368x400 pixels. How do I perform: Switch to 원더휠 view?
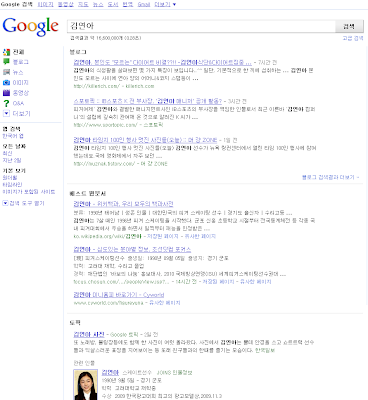(10, 178)
